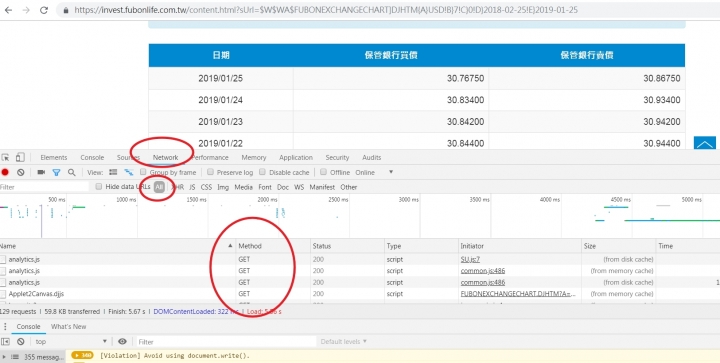Click the Name column sort arrow

tap(230, 246)
